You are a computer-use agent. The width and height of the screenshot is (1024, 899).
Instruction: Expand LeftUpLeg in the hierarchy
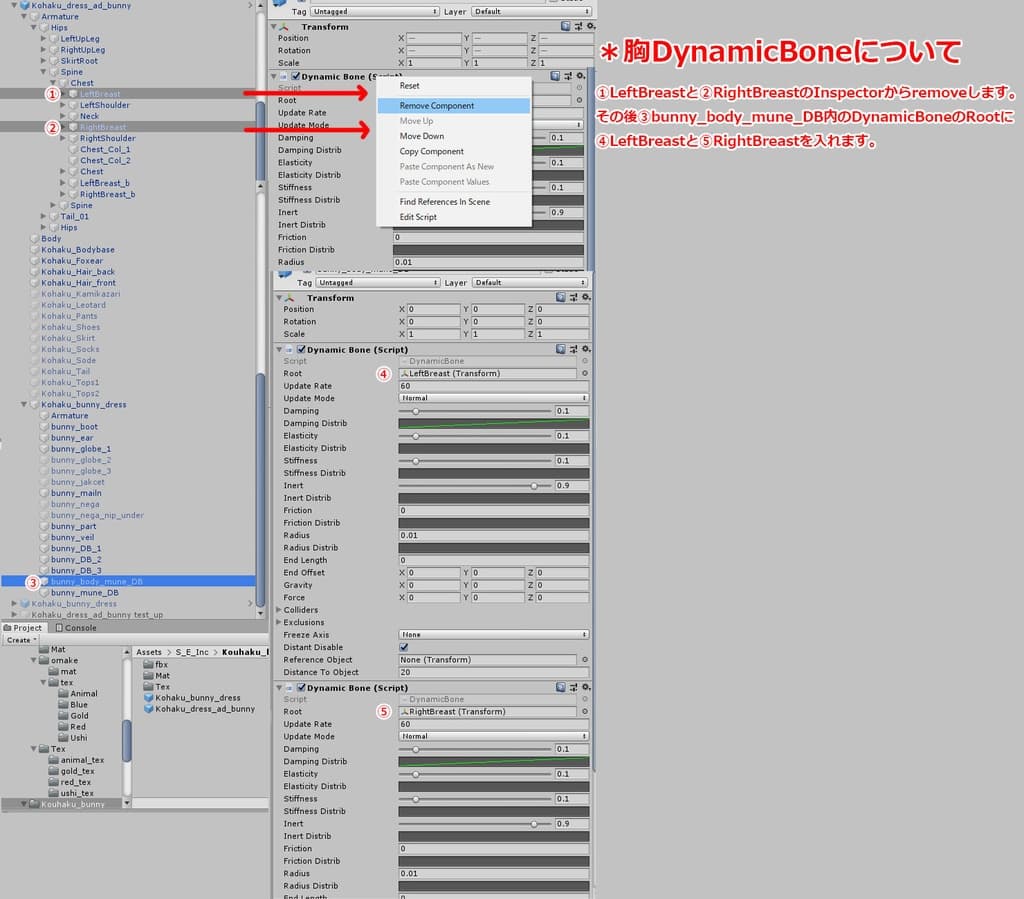44,39
